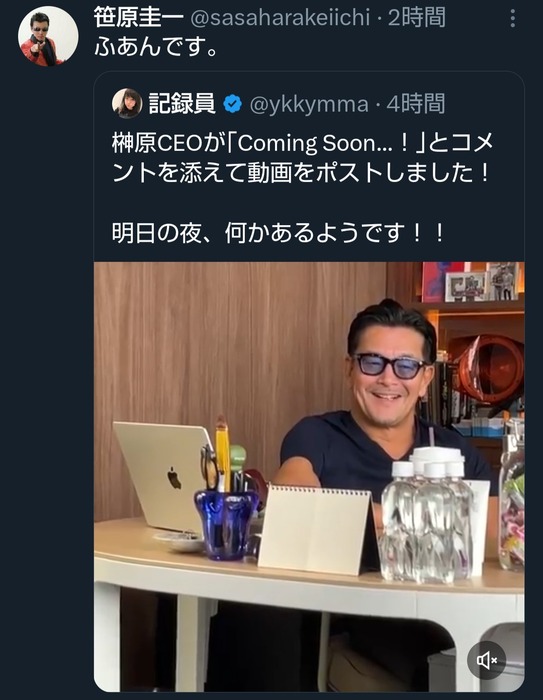Open the three-dot more options menu

point(513,19)
